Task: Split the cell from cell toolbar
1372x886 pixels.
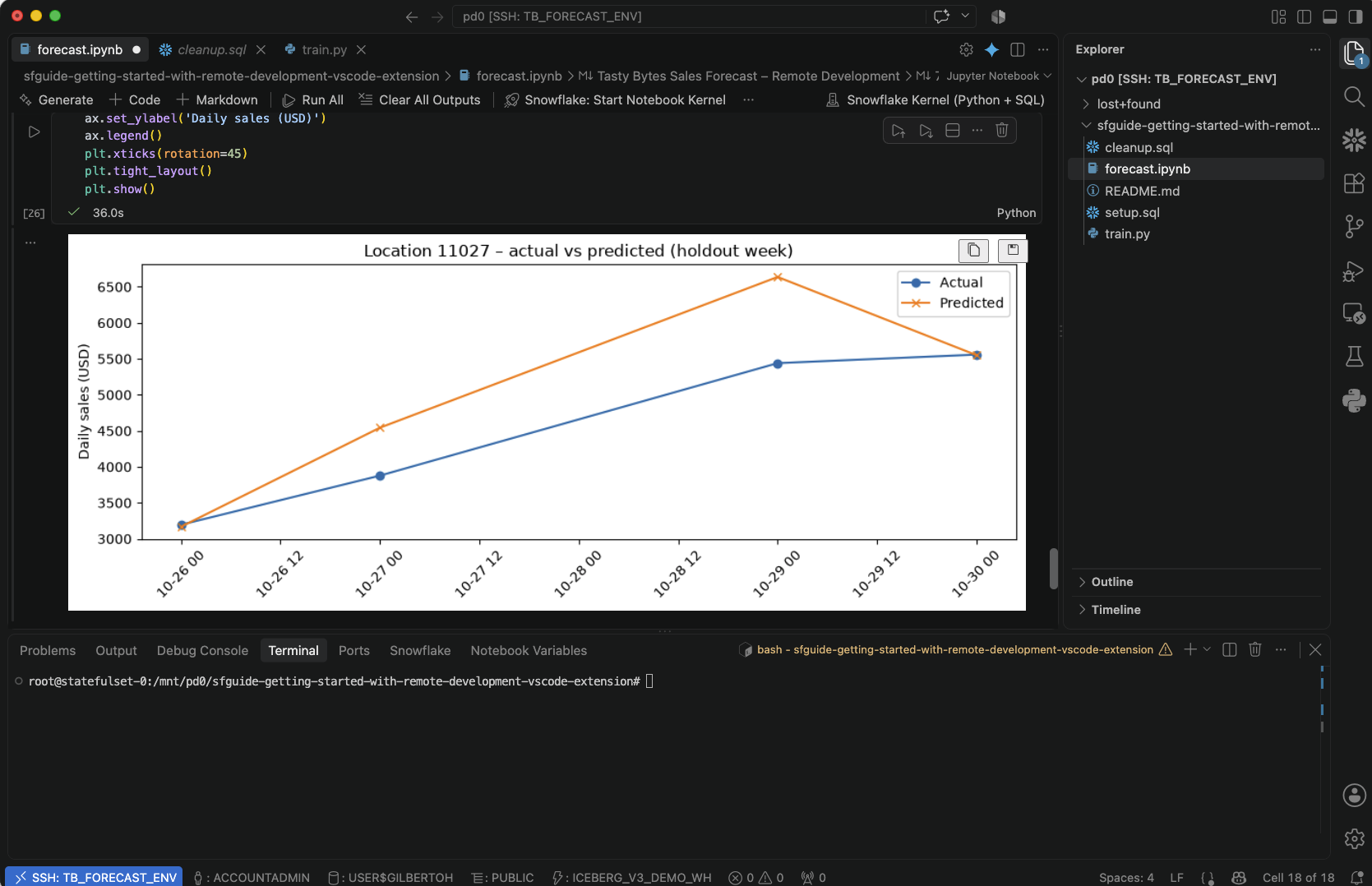Action: (x=953, y=130)
